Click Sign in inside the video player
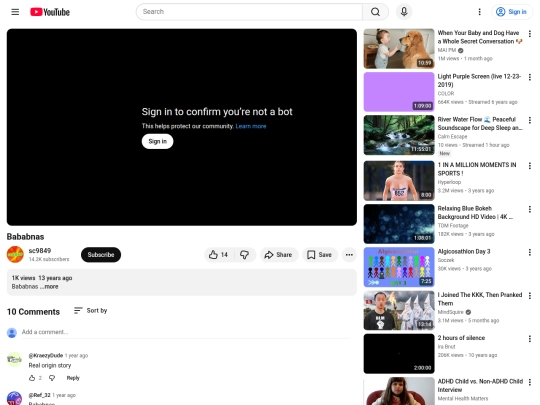Image resolution: width=540 pixels, height=405 pixels. 157,141
